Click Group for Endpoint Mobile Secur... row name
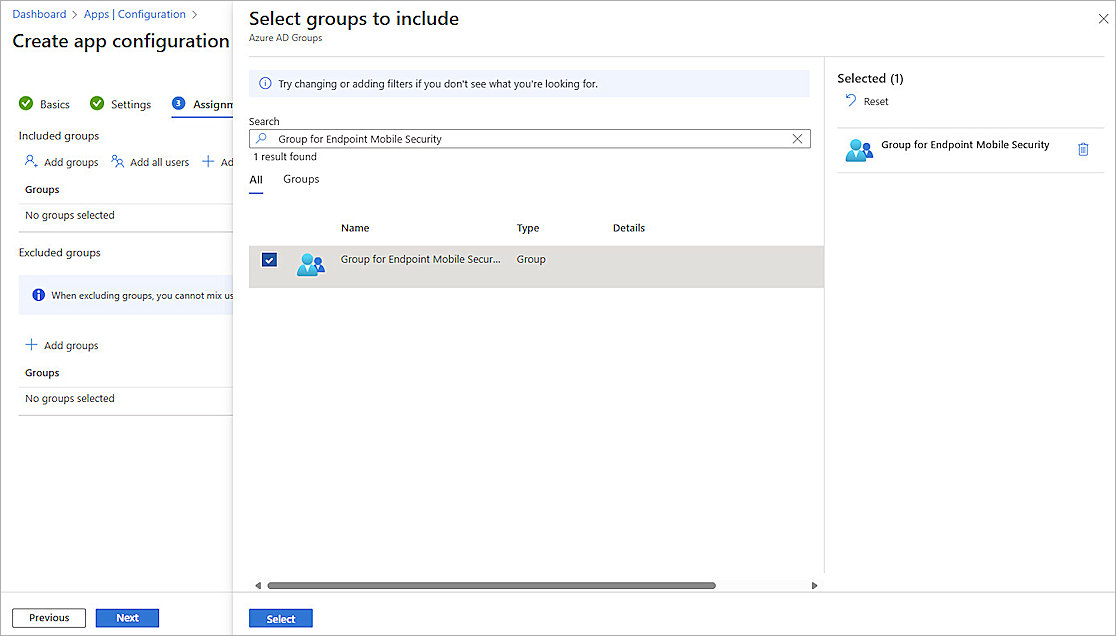This screenshot has width=1116, height=636. [420, 259]
